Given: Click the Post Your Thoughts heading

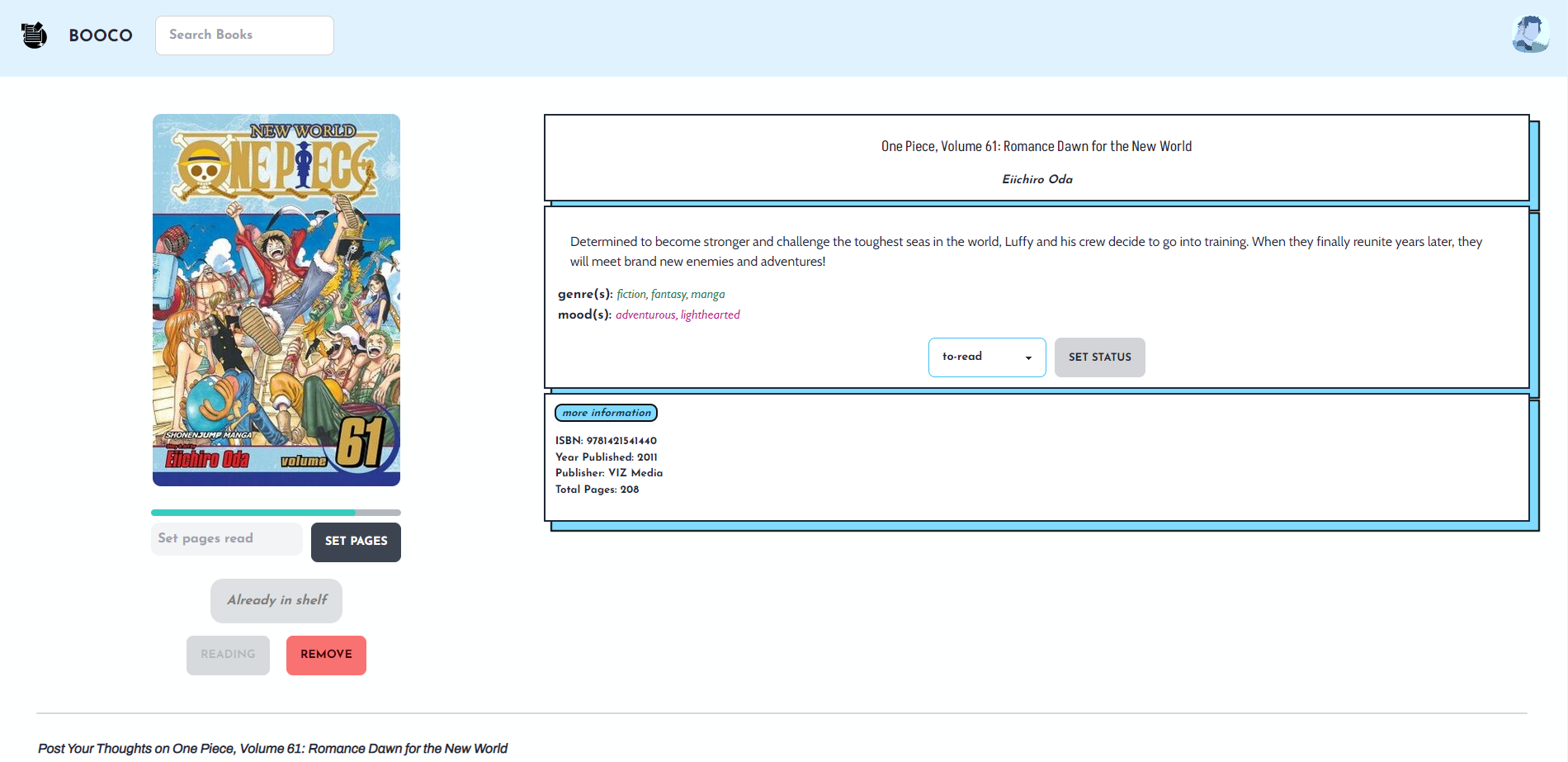Looking at the screenshot, I should [x=272, y=749].
